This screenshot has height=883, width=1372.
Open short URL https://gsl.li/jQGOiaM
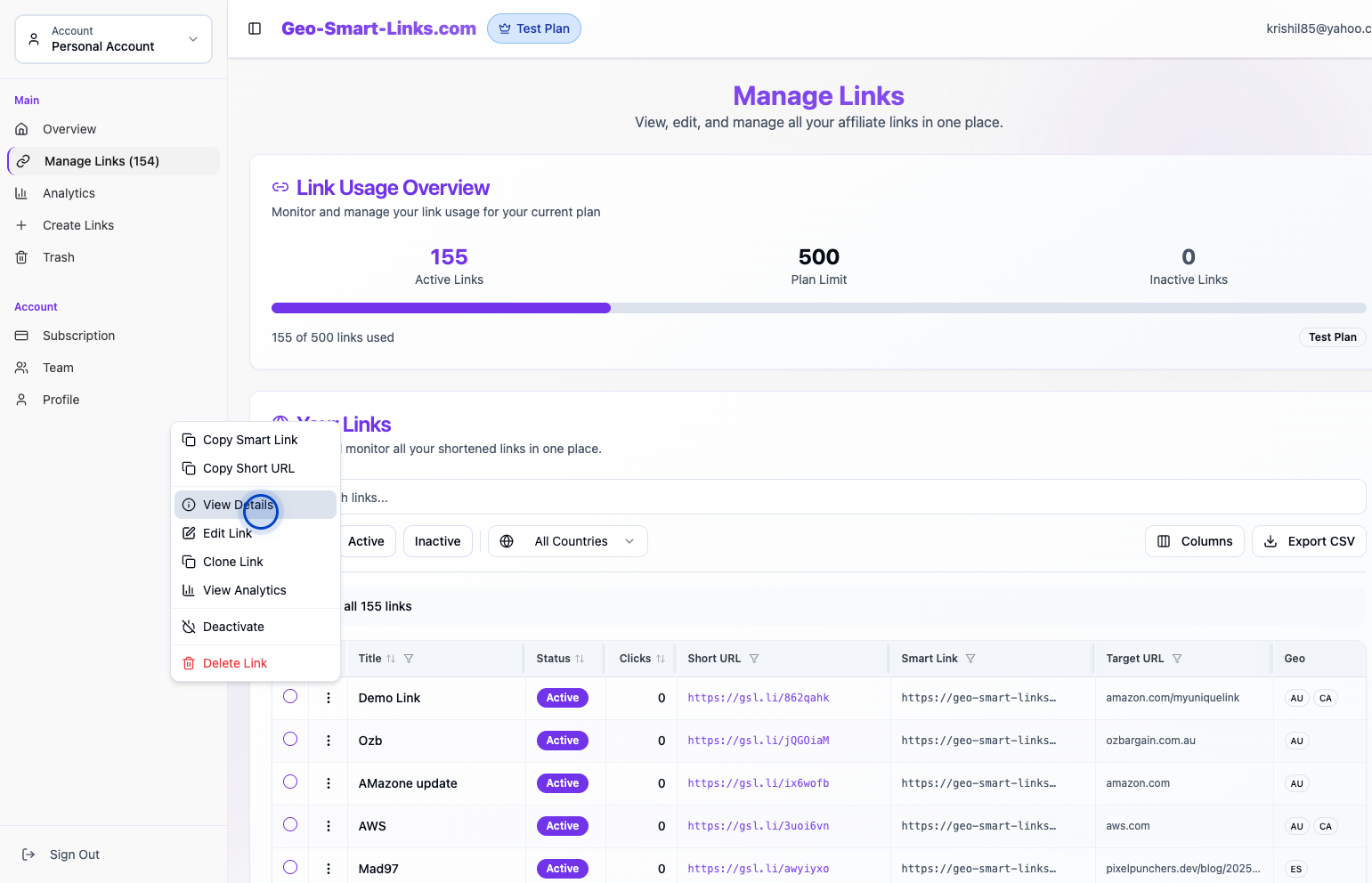[x=759, y=741]
